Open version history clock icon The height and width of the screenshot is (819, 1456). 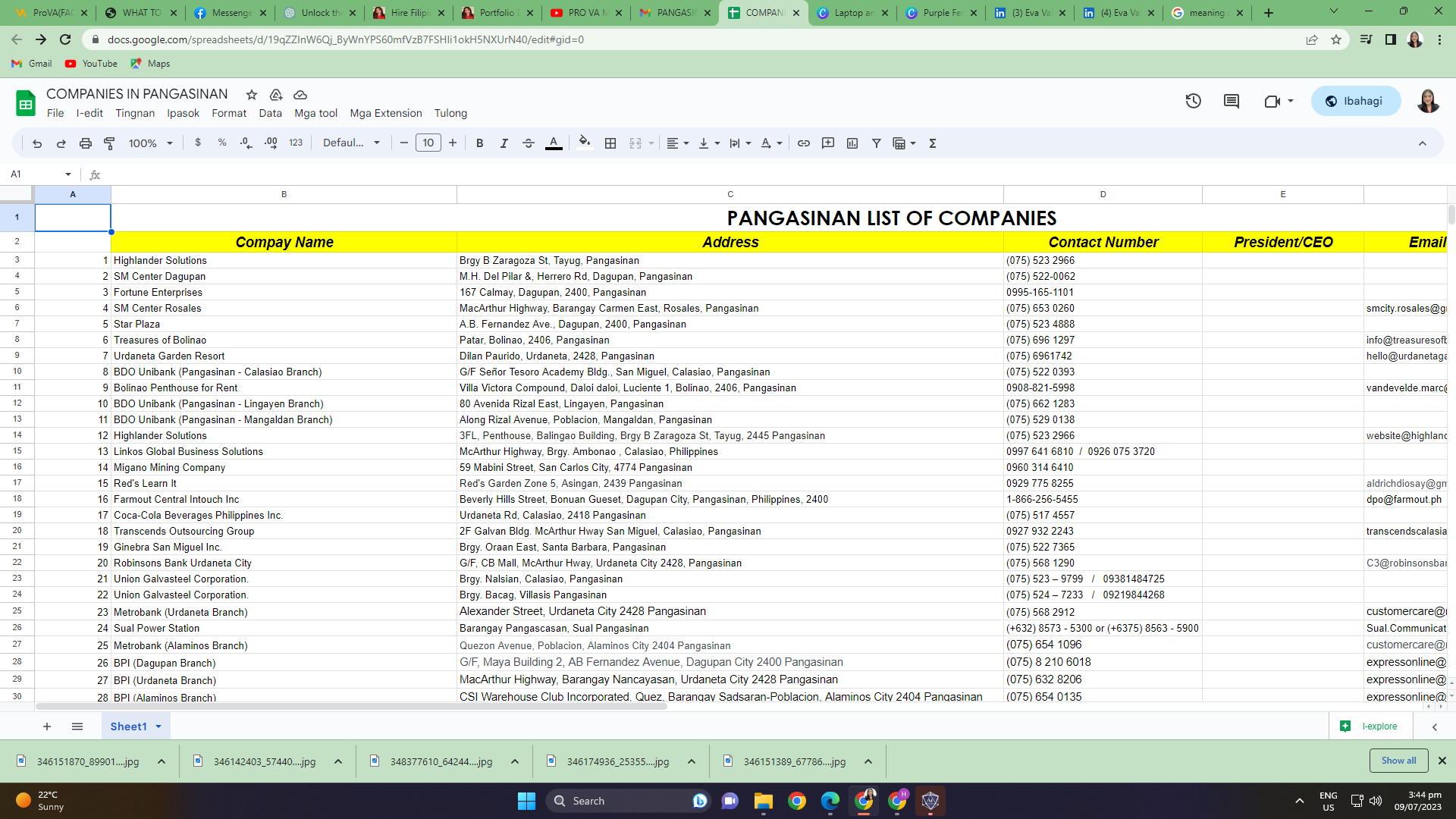pyautogui.click(x=1194, y=101)
